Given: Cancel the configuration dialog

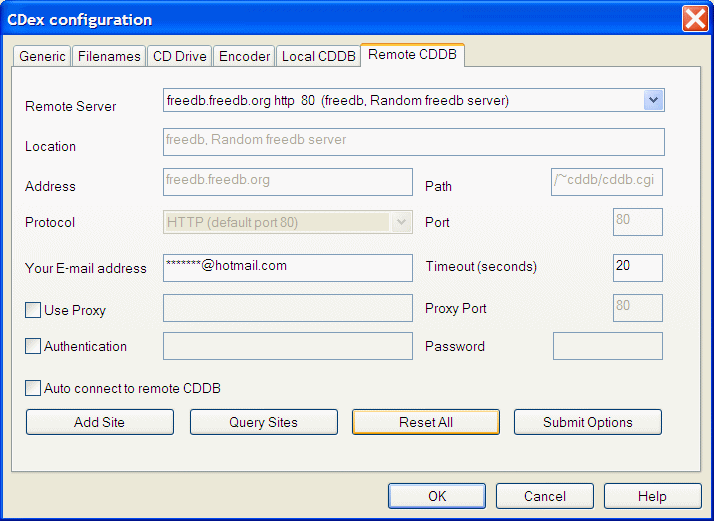Looking at the screenshot, I should [x=545, y=496].
